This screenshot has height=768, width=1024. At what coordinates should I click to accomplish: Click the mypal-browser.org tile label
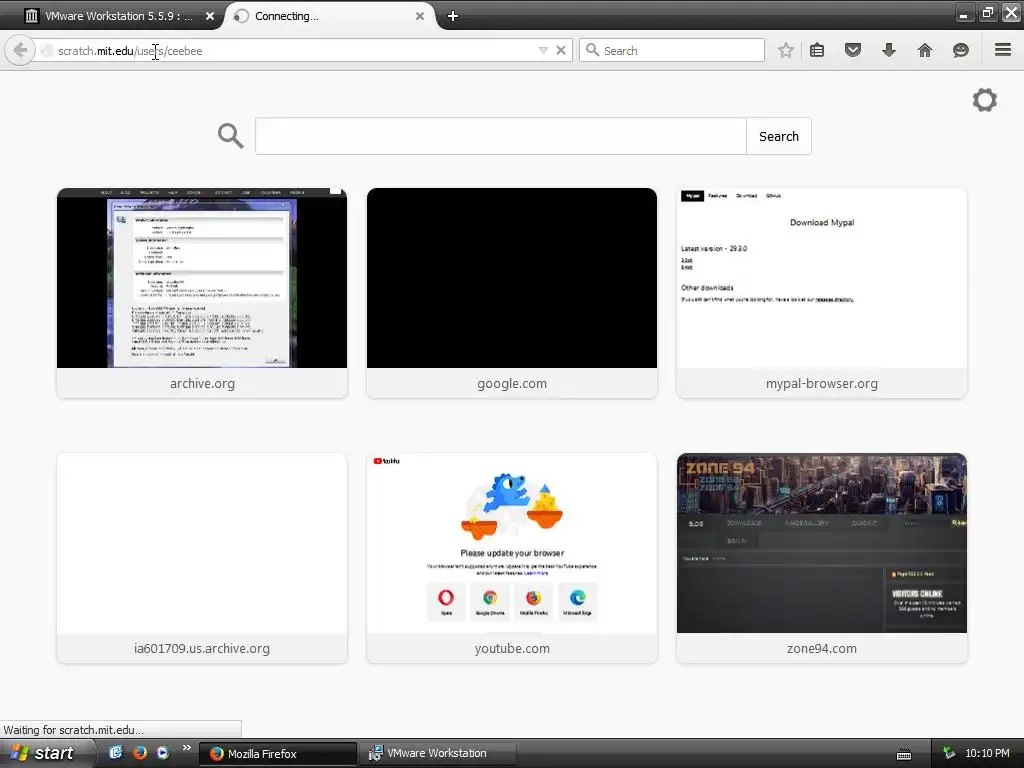point(822,383)
